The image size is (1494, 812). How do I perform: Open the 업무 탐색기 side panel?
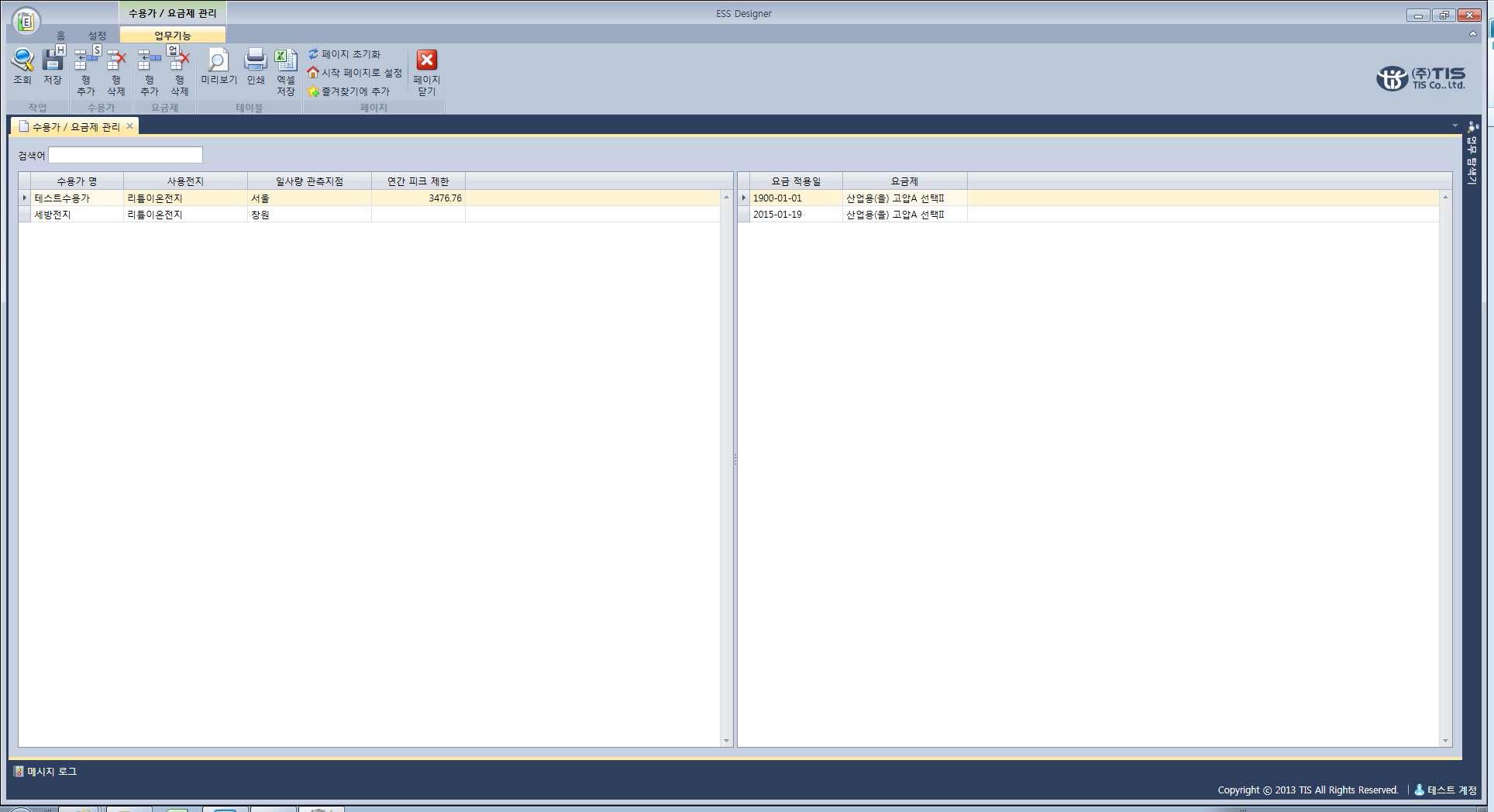point(1472,153)
